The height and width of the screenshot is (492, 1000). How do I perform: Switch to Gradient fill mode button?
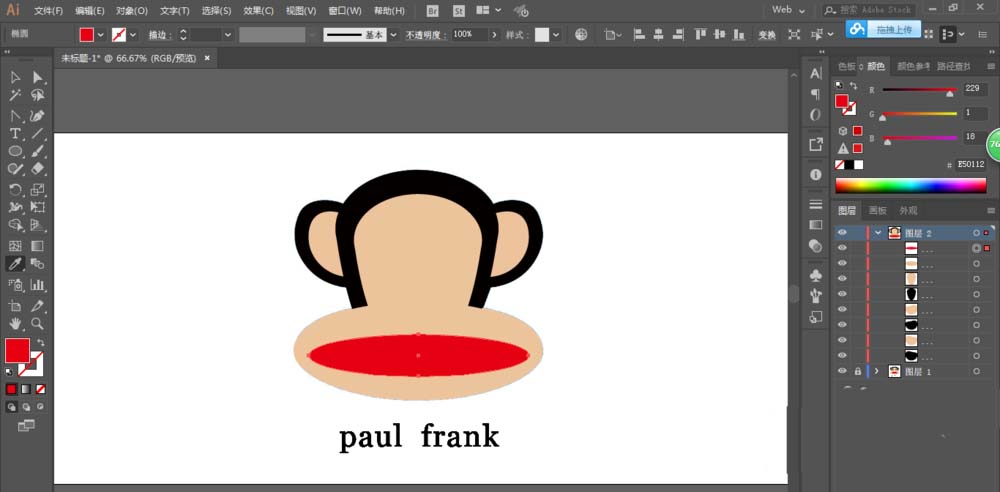(26, 389)
